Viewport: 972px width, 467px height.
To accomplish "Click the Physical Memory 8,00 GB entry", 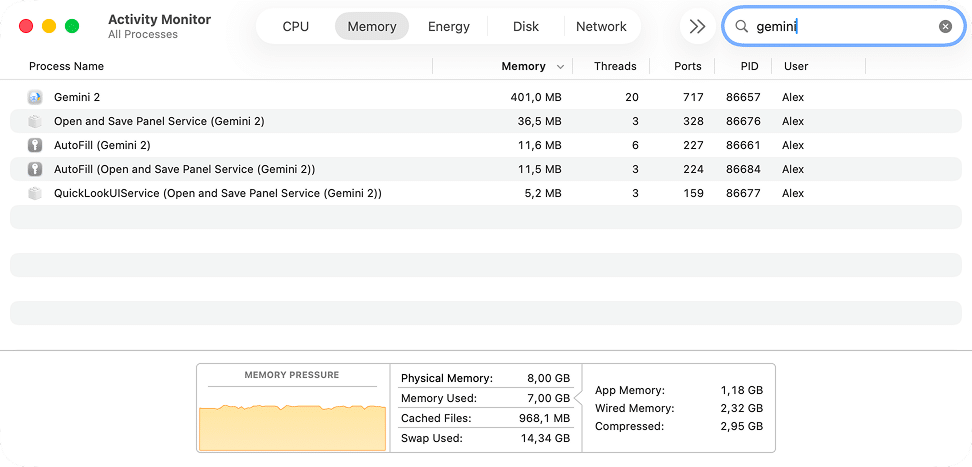I will pos(485,378).
